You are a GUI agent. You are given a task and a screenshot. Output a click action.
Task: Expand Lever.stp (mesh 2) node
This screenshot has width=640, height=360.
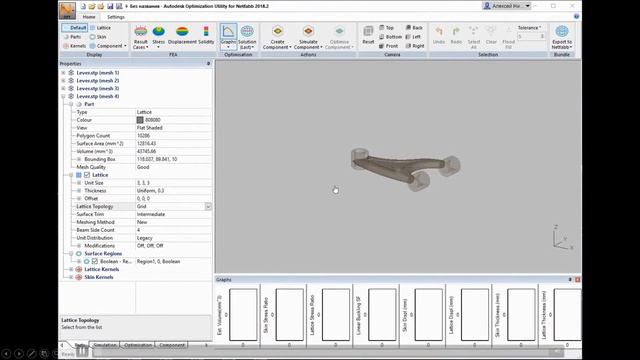point(63,80)
